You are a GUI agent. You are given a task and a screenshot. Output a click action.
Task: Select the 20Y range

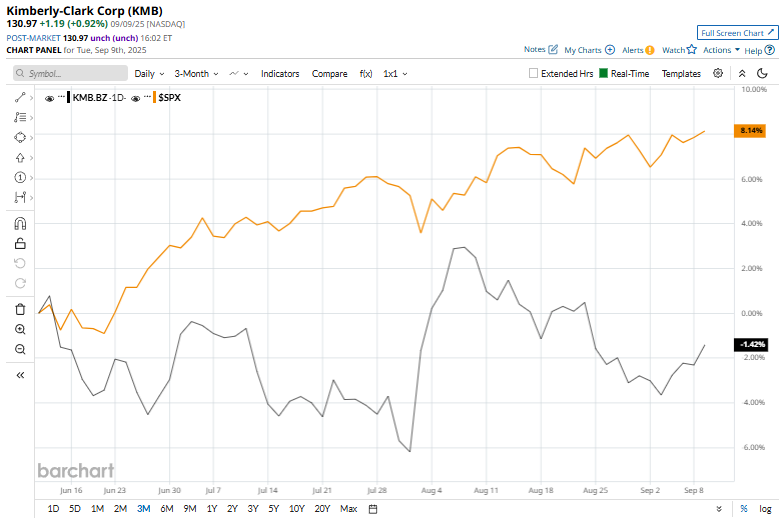322,509
